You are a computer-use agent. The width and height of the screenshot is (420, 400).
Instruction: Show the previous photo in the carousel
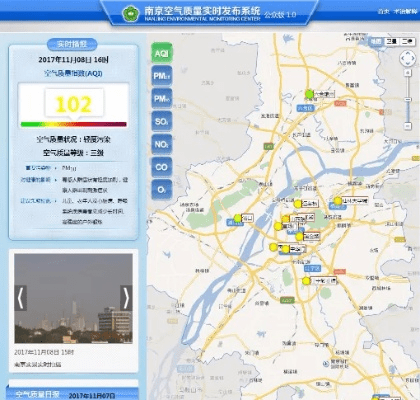[20, 298]
